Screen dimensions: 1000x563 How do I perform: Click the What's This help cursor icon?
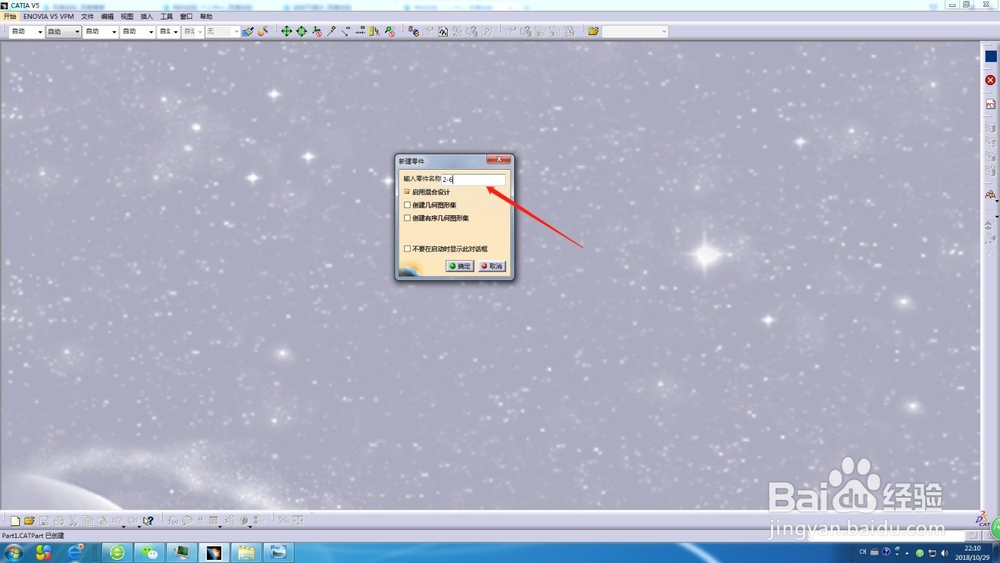tap(148, 521)
